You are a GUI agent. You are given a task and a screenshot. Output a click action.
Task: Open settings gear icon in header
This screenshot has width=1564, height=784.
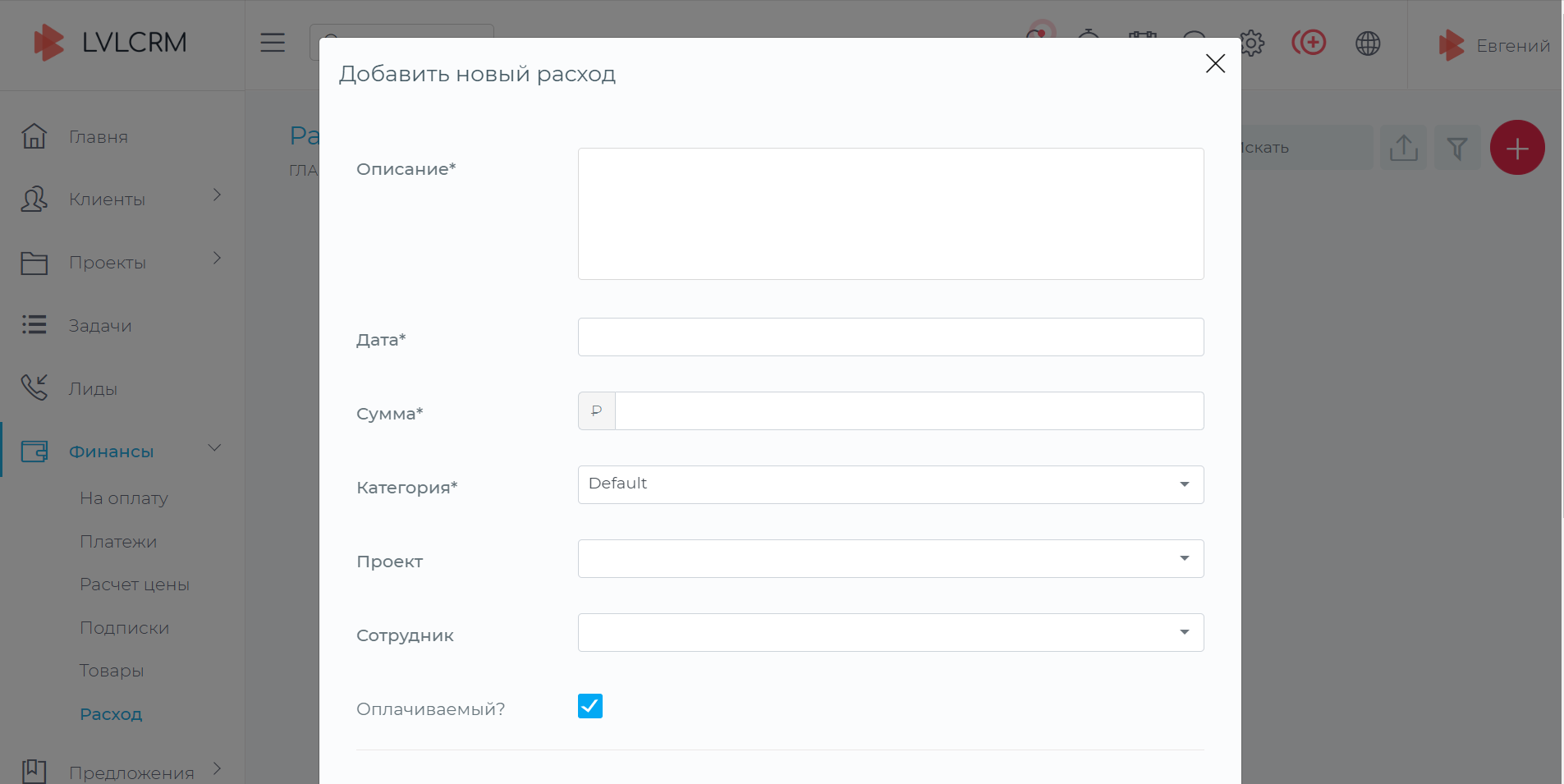(x=1252, y=43)
